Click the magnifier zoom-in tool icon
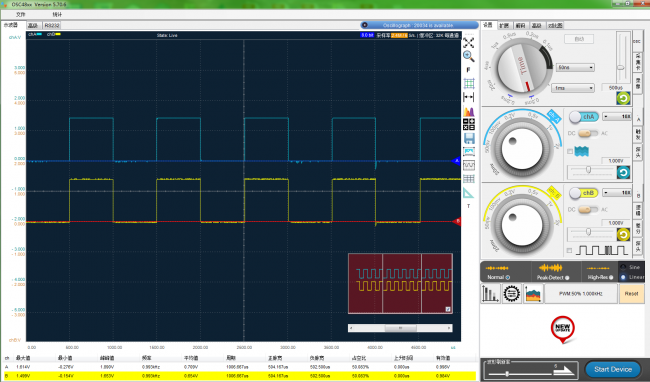This screenshot has height=382, width=650. pyautogui.click(x=468, y=56)
